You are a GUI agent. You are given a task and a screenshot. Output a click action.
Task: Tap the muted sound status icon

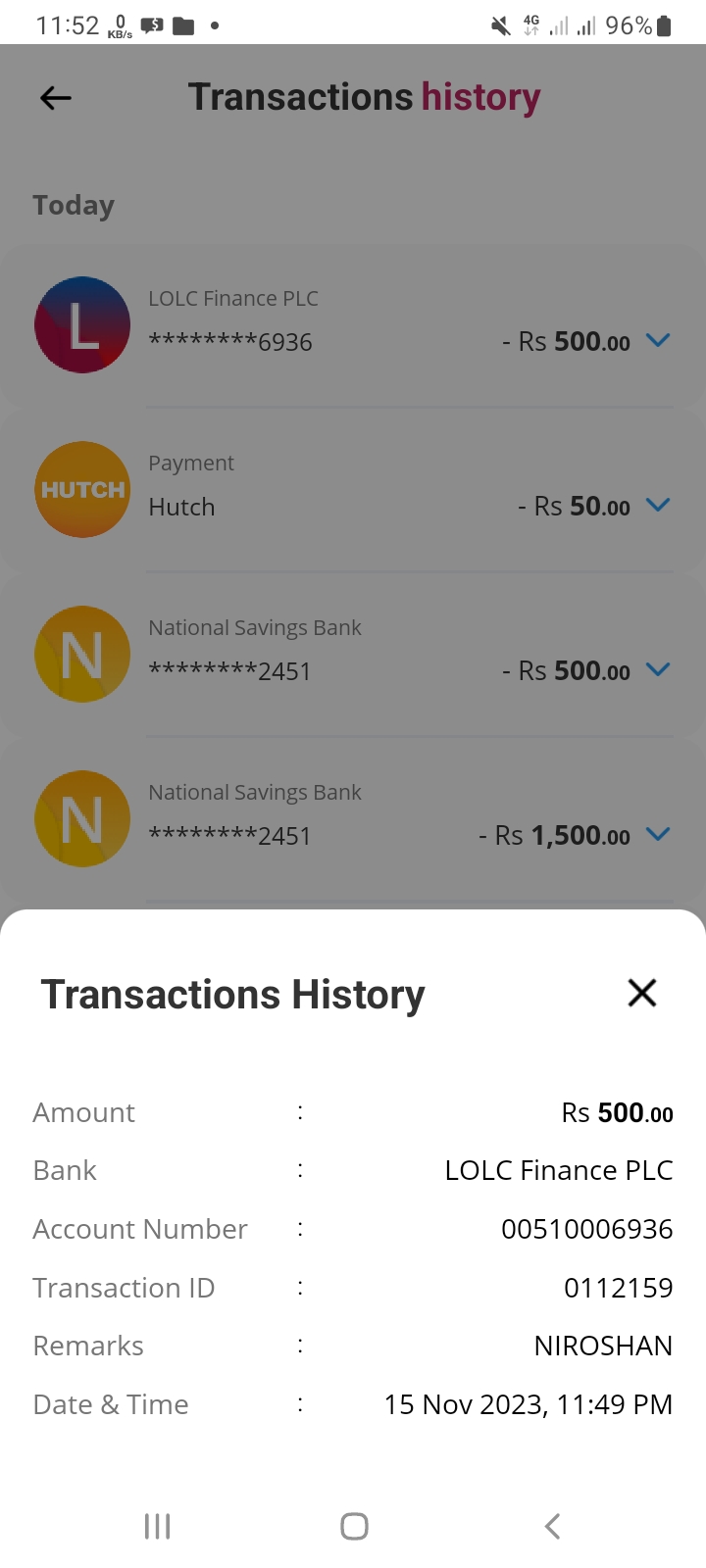(x=501, y=25)
